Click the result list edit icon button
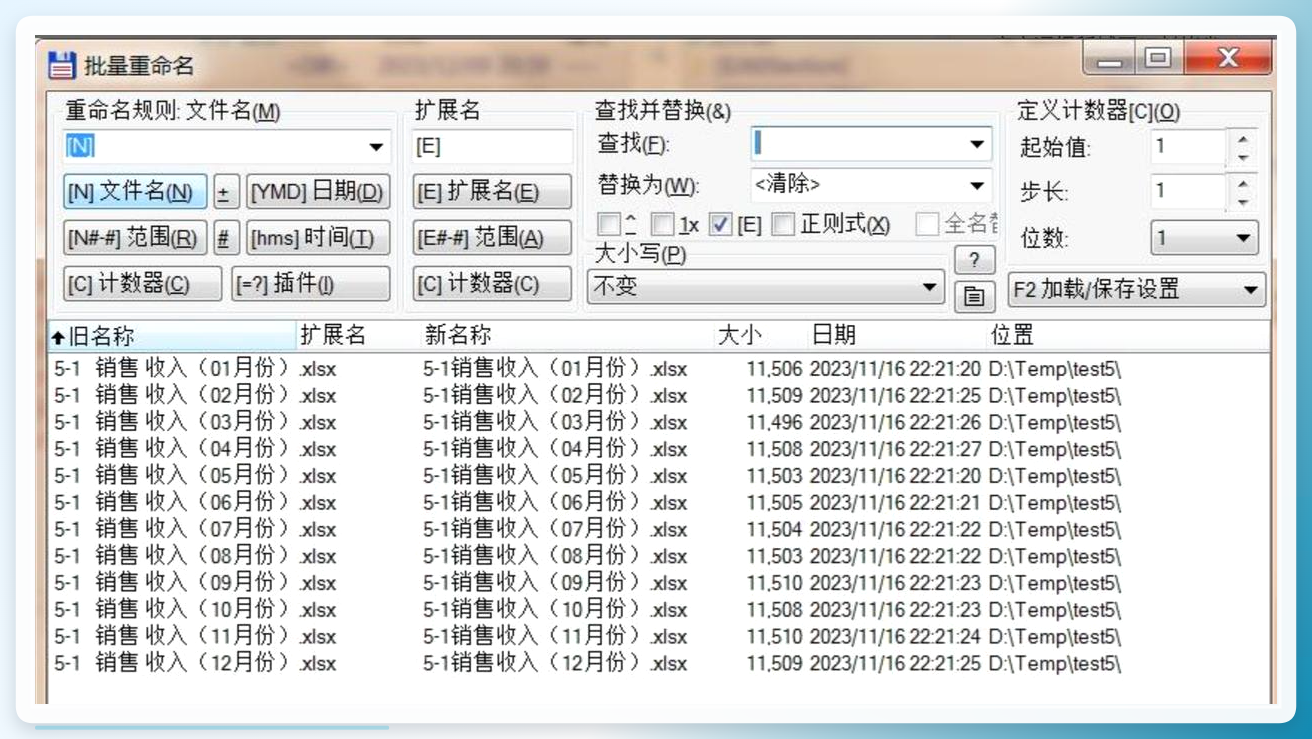The image size is (1312, 739). click(974, 296)
